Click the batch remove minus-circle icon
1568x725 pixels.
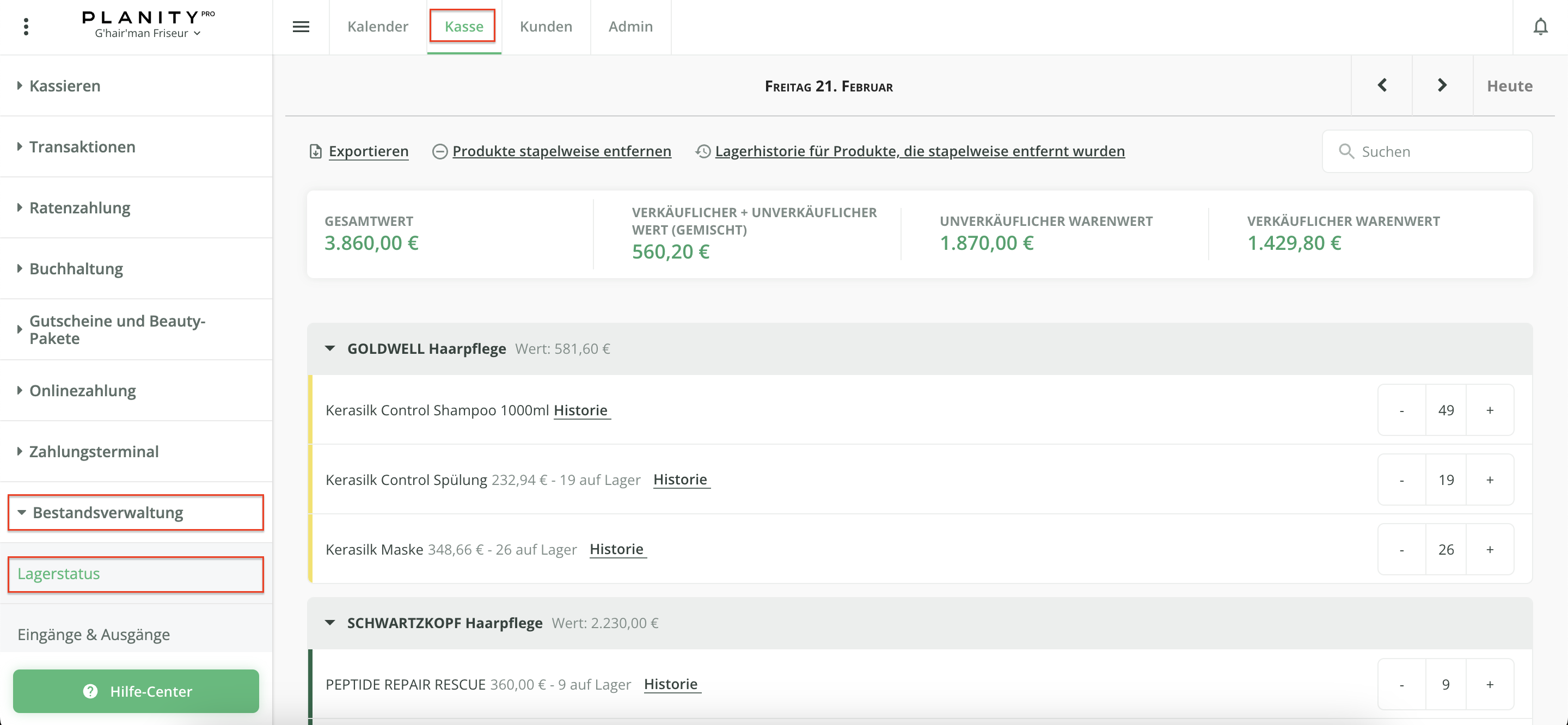[439, 151]
